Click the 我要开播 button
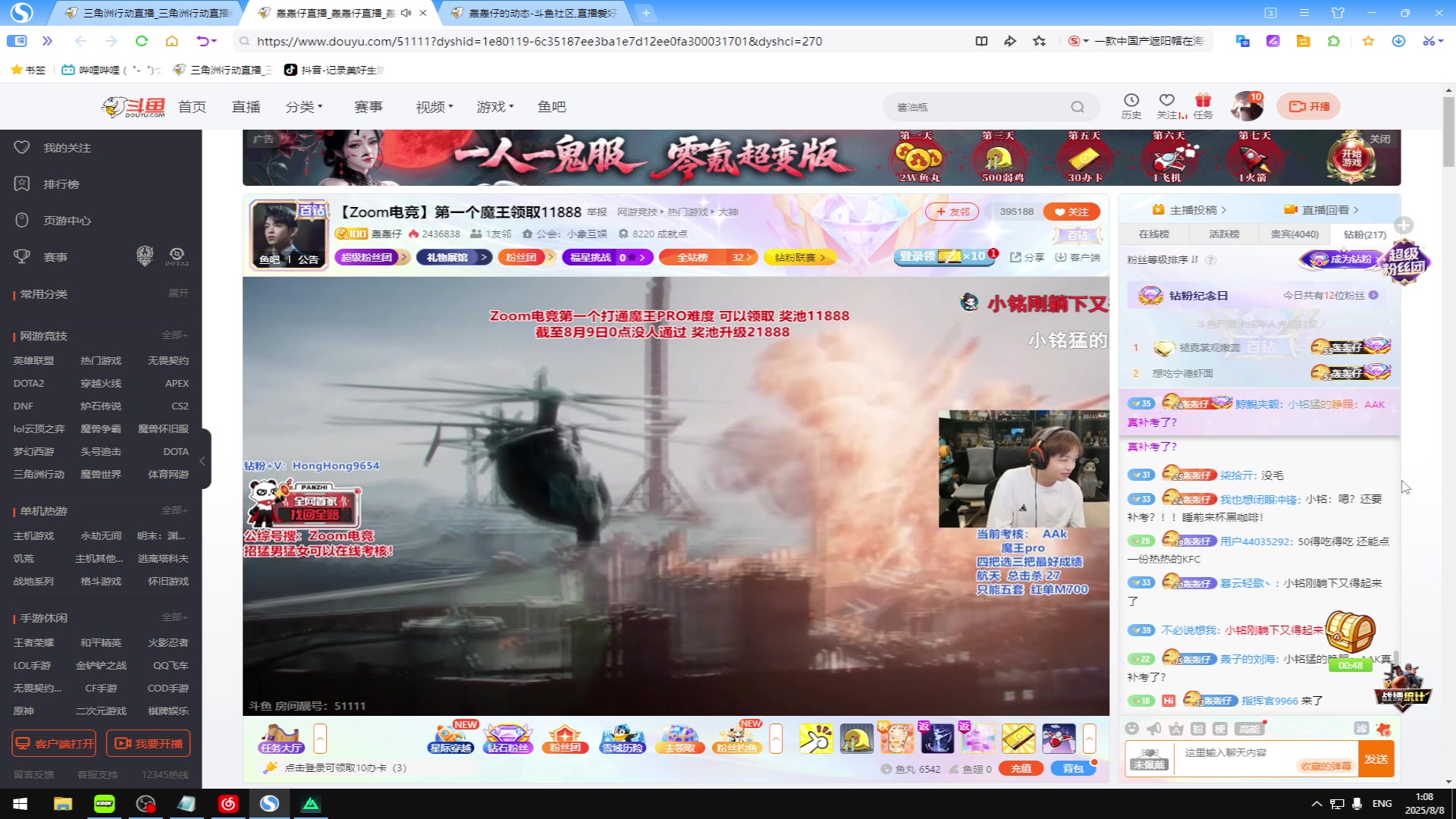 [149, 743]
